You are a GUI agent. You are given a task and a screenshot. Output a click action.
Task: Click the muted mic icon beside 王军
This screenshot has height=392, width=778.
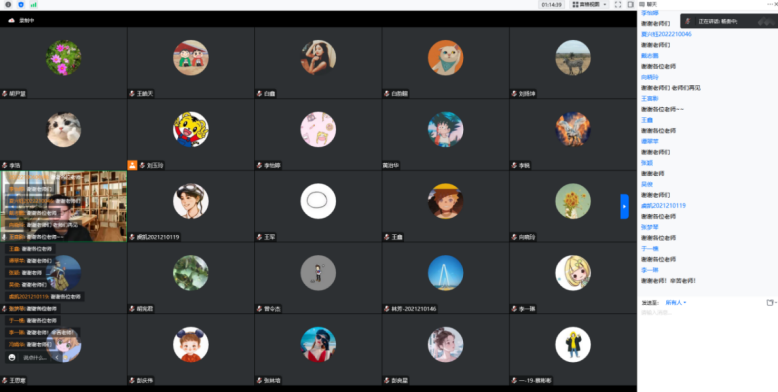[x=259, y=237]
